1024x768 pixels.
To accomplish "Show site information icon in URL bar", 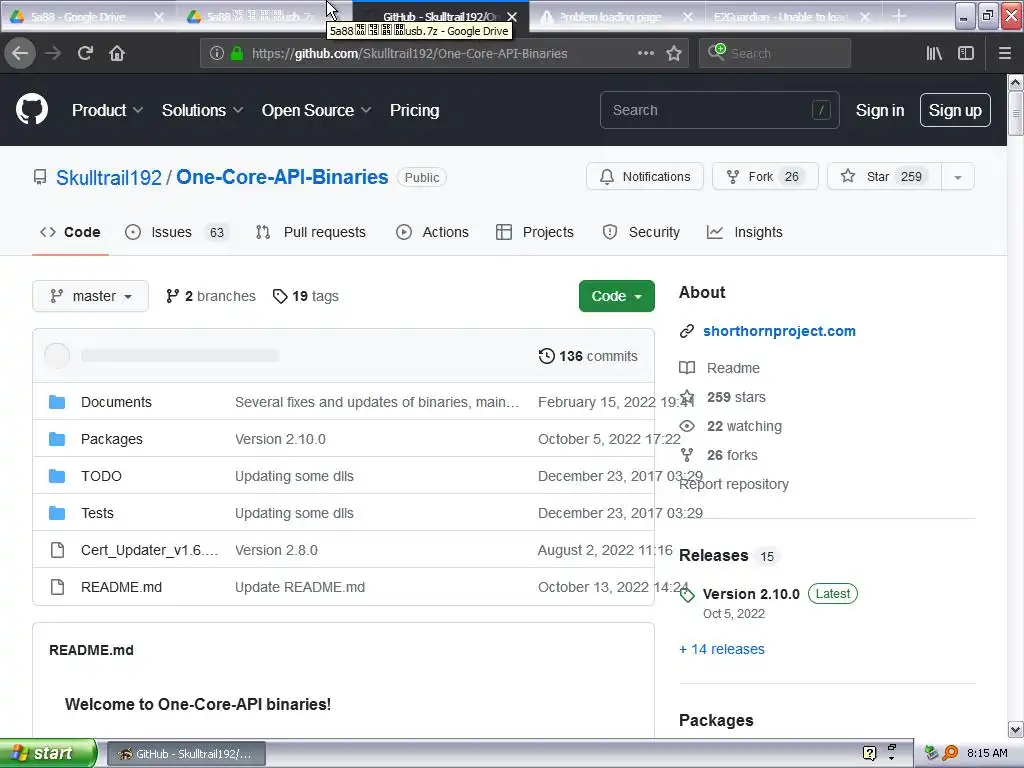I will tap(217, 54).
